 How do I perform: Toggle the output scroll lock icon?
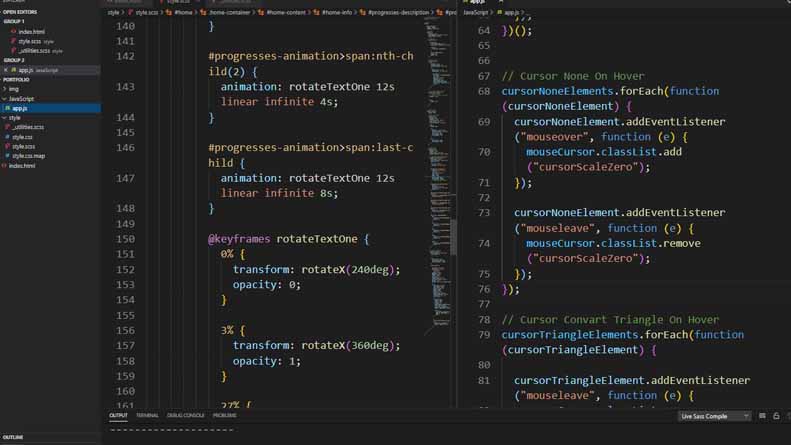776,416
